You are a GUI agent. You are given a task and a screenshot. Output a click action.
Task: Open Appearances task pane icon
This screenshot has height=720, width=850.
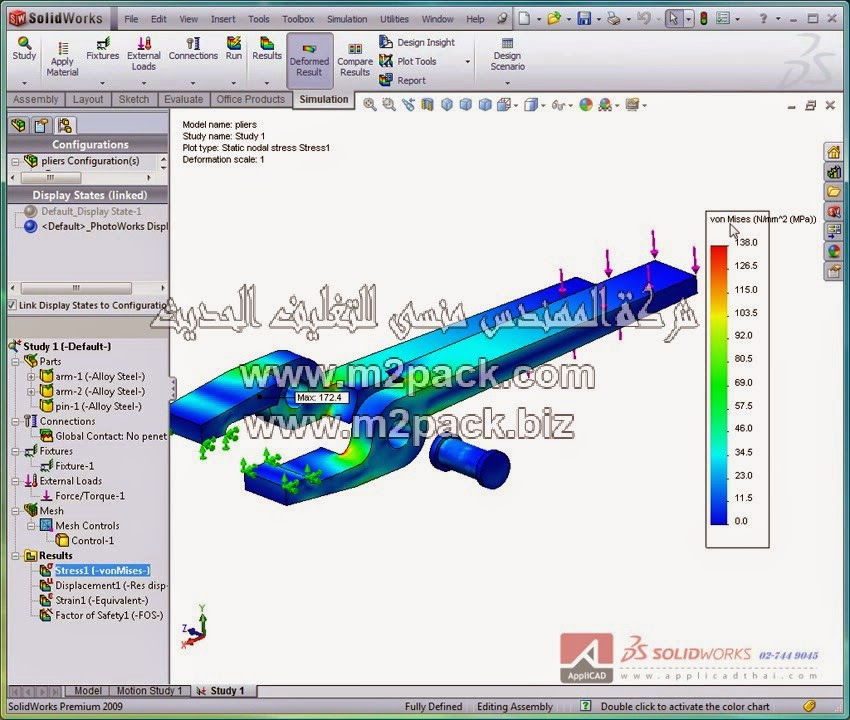pos(834,251)
